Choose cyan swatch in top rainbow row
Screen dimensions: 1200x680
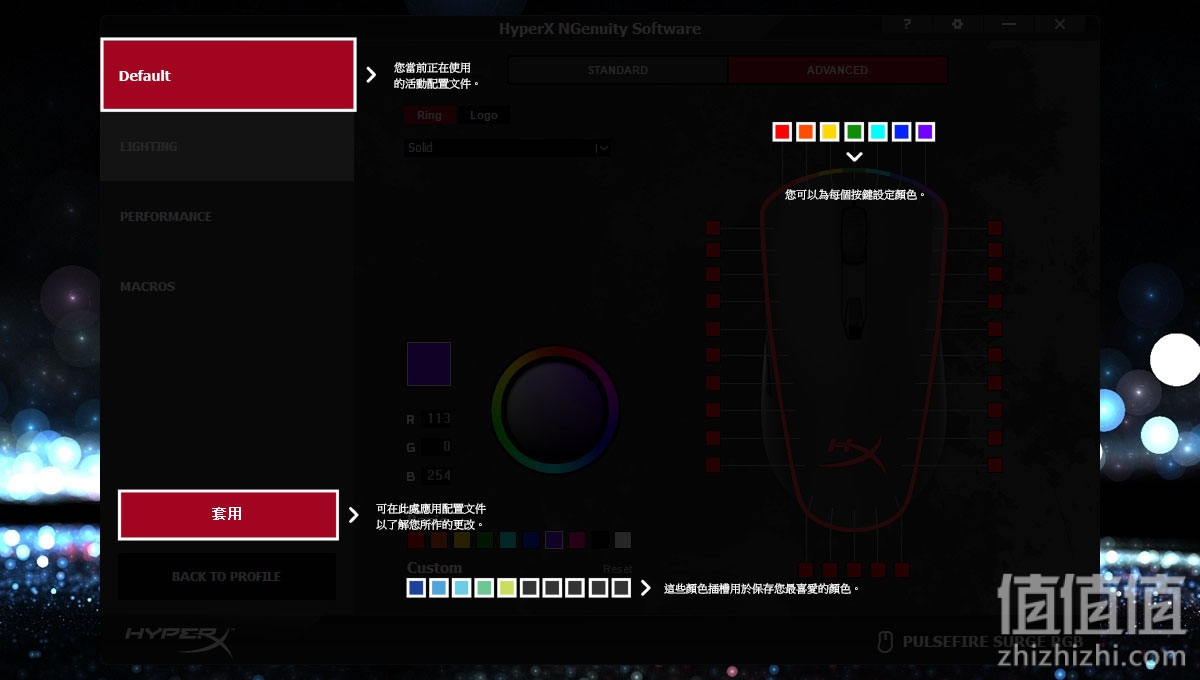[878, 132]
